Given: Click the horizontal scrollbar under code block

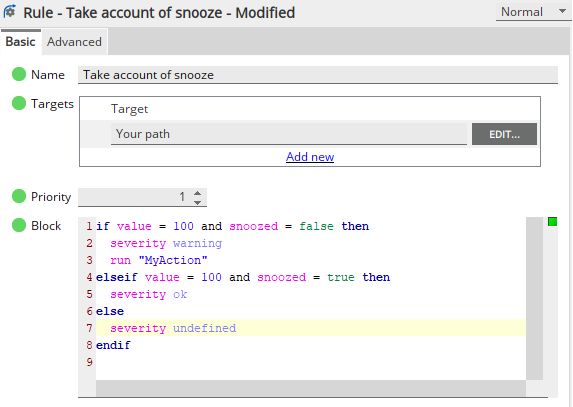Looking at the screenshot, I should tap(311, 388).
